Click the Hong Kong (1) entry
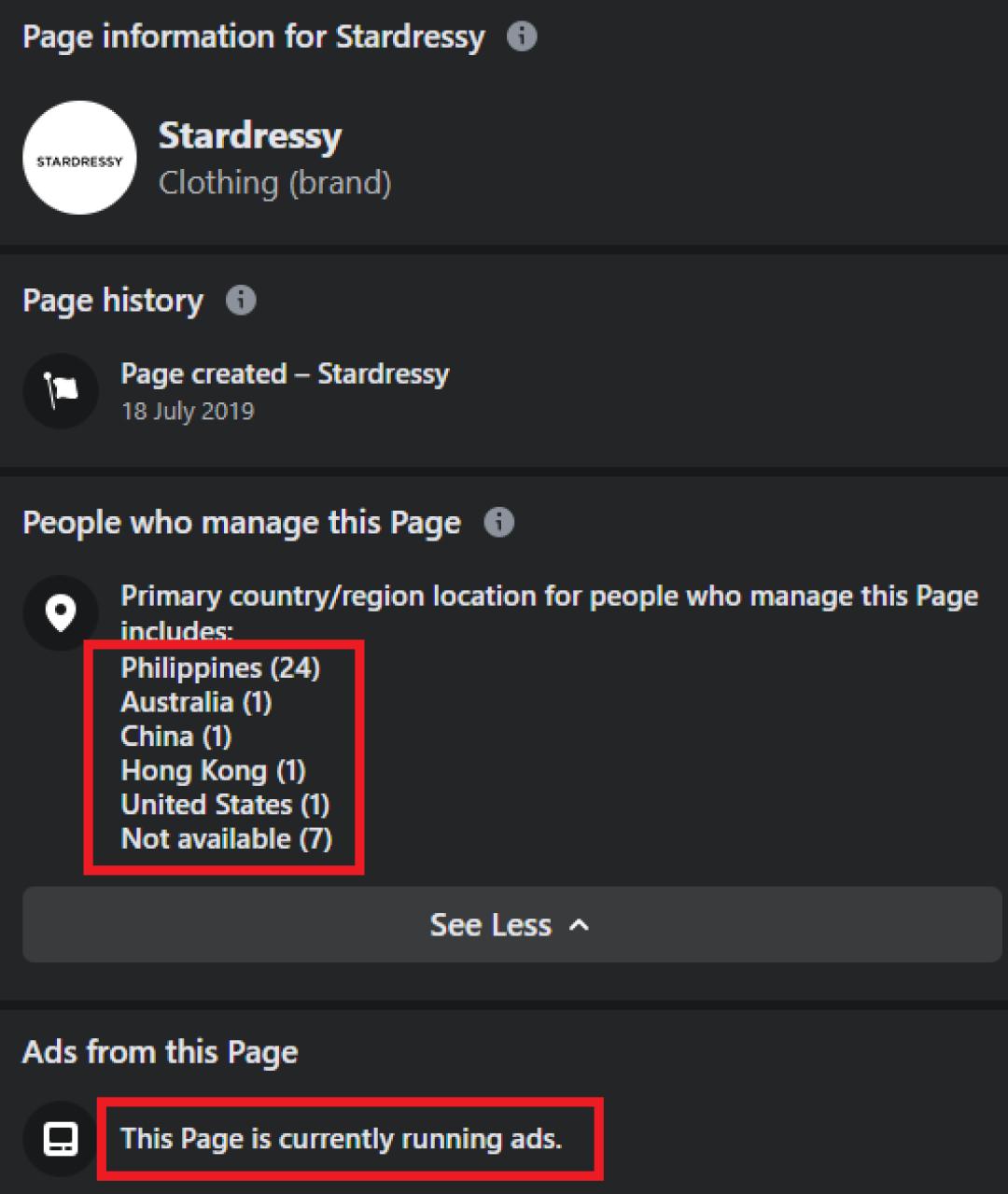The image size is (1008, 1194). pyautogui.click(x=213, y=770)
